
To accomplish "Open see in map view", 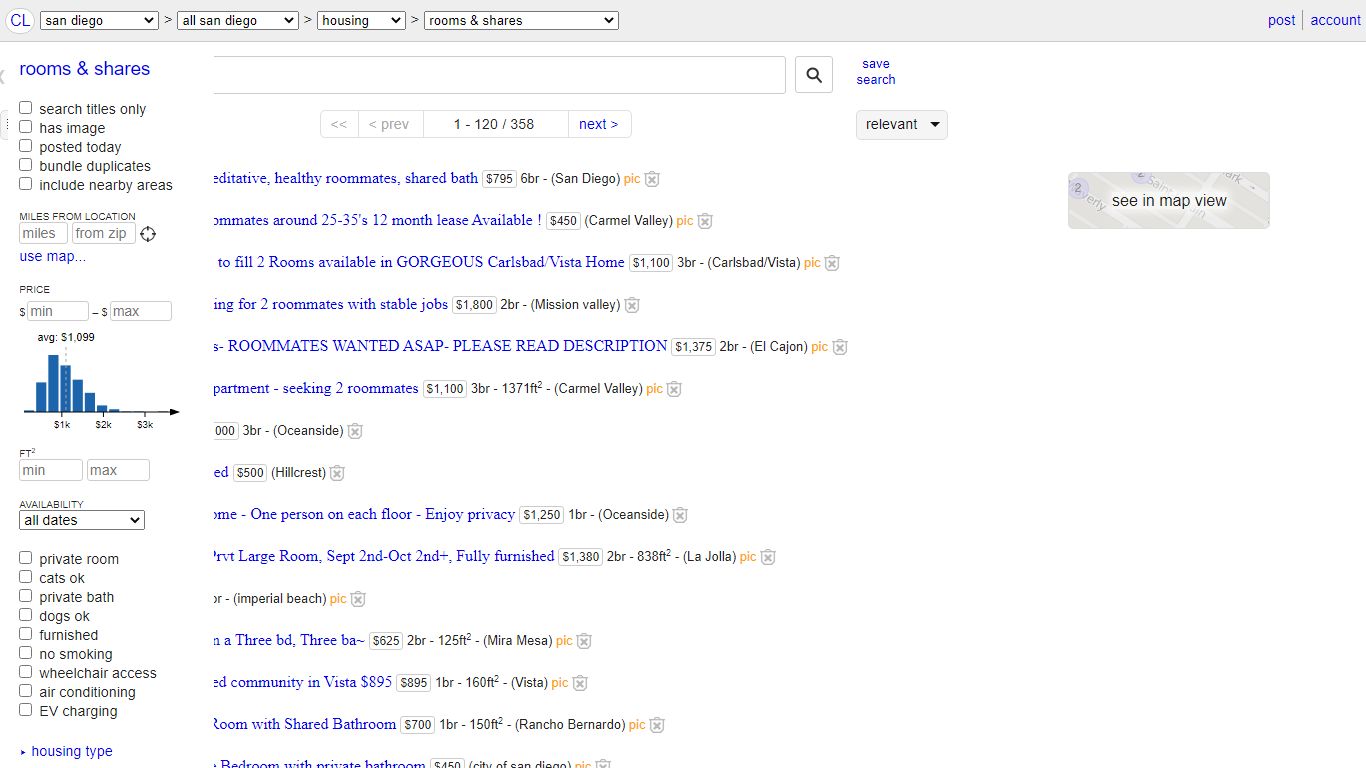I will coord(1169,200).
